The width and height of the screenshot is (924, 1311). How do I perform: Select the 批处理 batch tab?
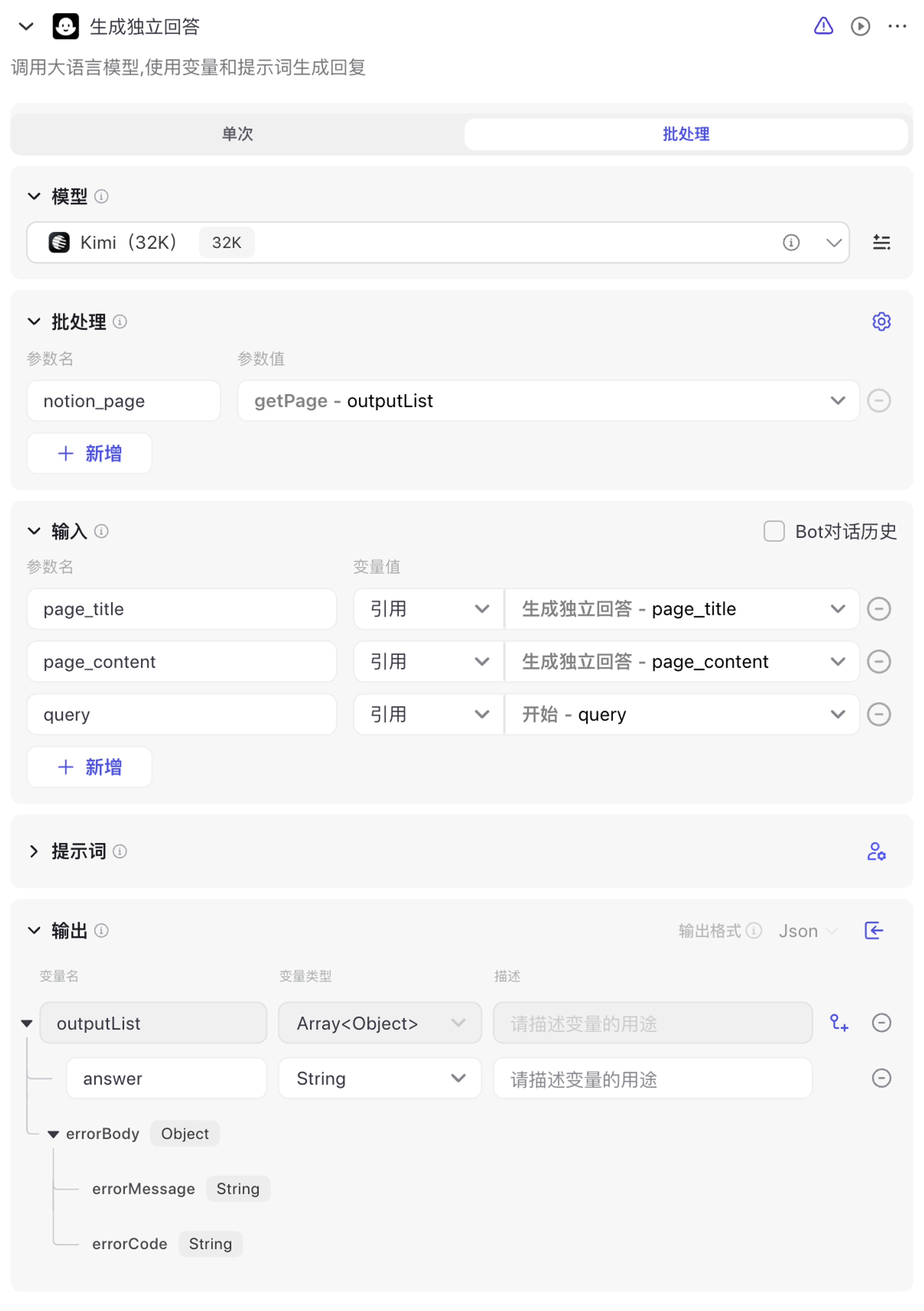click(x=686, y=134)
